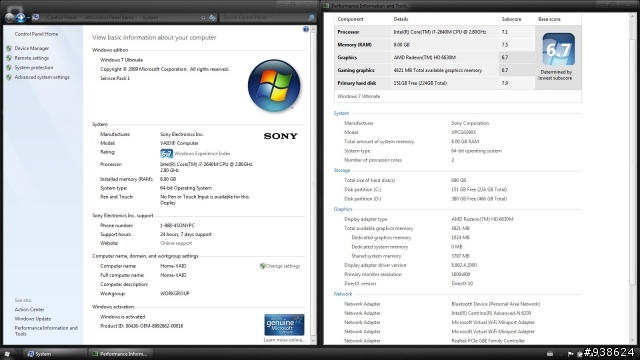Screen dimensions: 640x360
Task: Open Windows Update under See also
Action: [33, 319]
